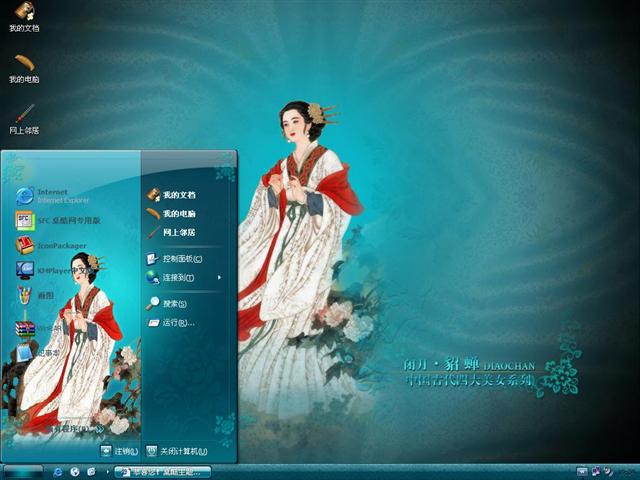Launch WinRAR from the Start menu

click(x=39, y=328)
